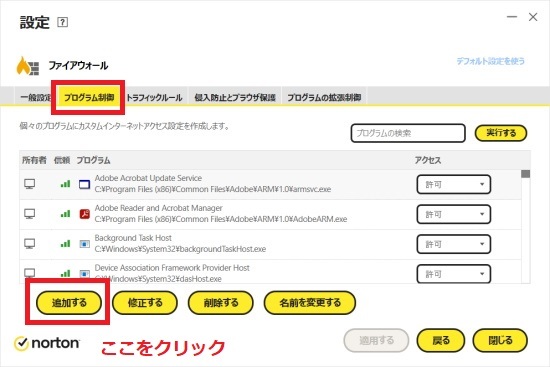Image resolution: width=550 pixels, height=367 pixels.
Task: Select the Background Task Host row text
Action: [x=133, y=238]
